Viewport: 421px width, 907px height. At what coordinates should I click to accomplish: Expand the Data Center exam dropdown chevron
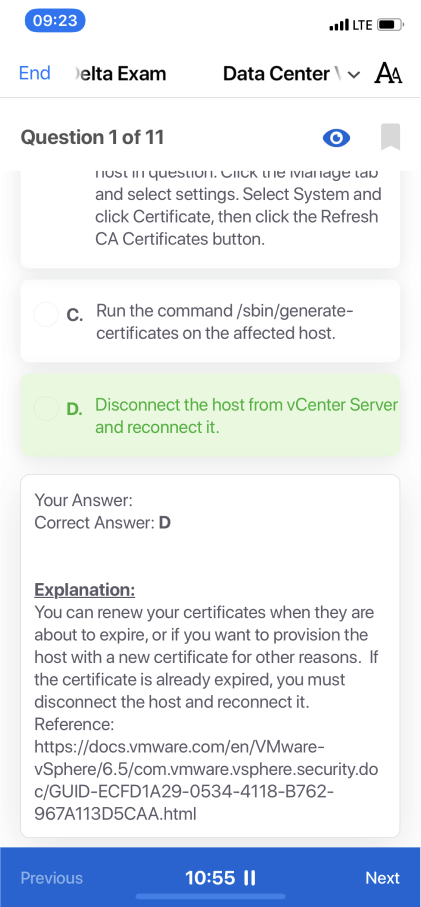coord(354,75)
